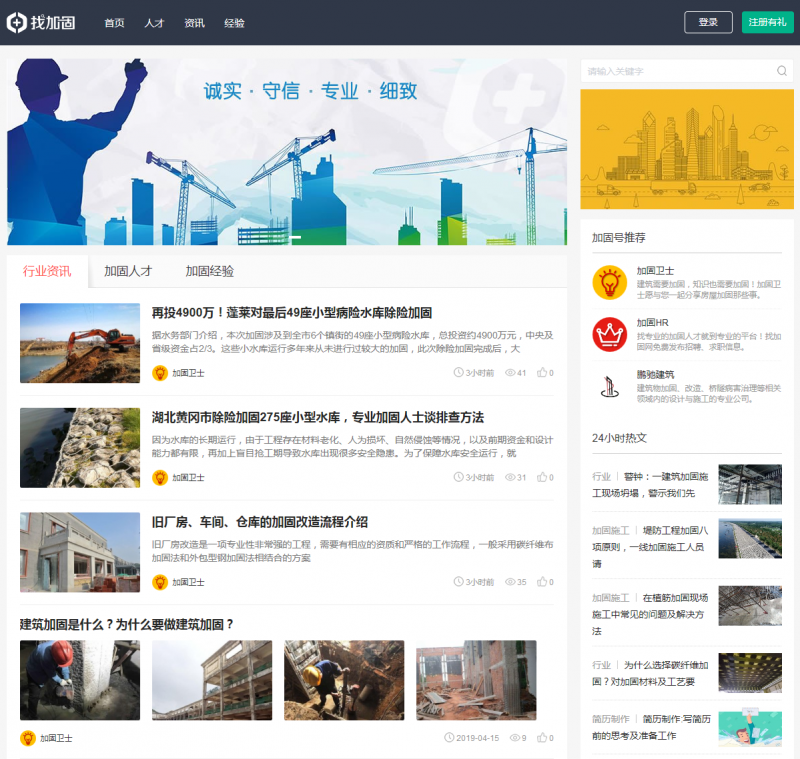This screenshot has height=759, width=800.
Task: Select the 加固人才 tab
Action: pyautogui.click(x=128, y=271)
